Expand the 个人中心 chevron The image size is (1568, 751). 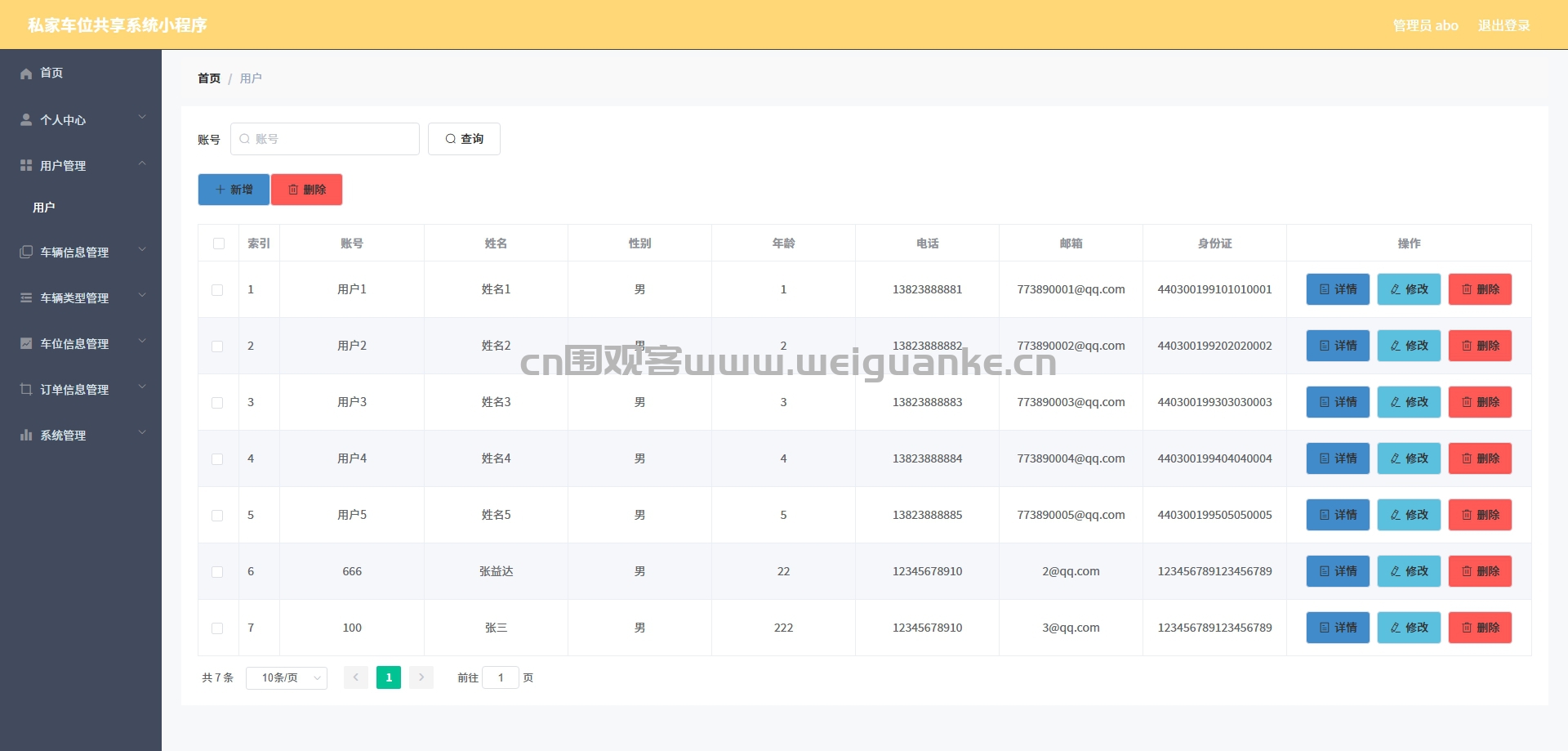point(142,118)
